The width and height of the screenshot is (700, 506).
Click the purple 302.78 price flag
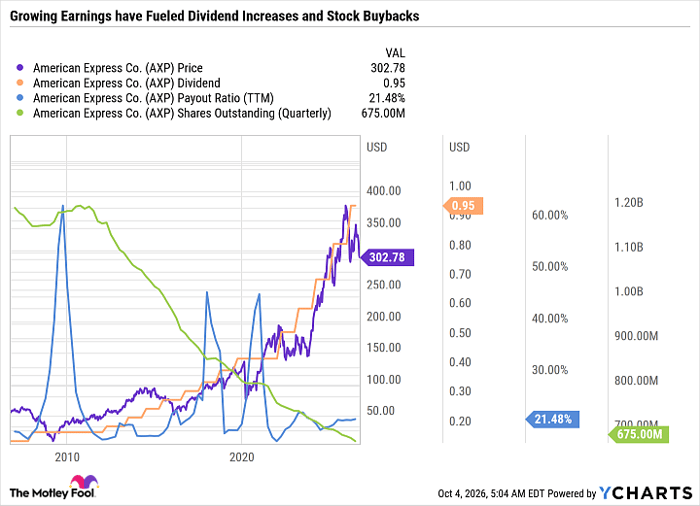387,257
